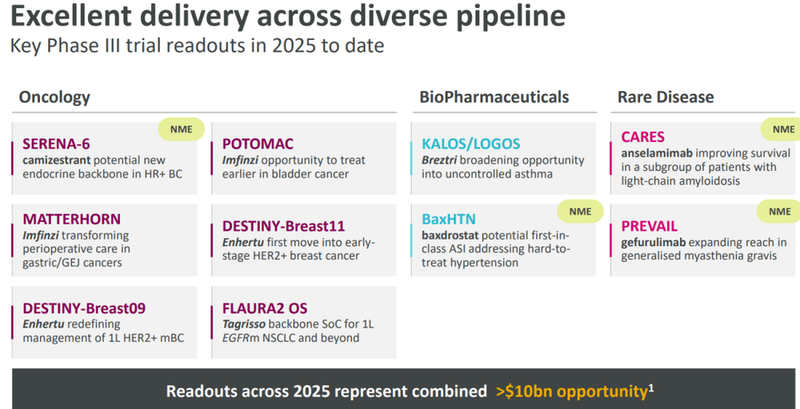Screen dimensions: 800x409
Task: Click the DESTINY-Breast09 heading
Action: click(x=84, y=308)
